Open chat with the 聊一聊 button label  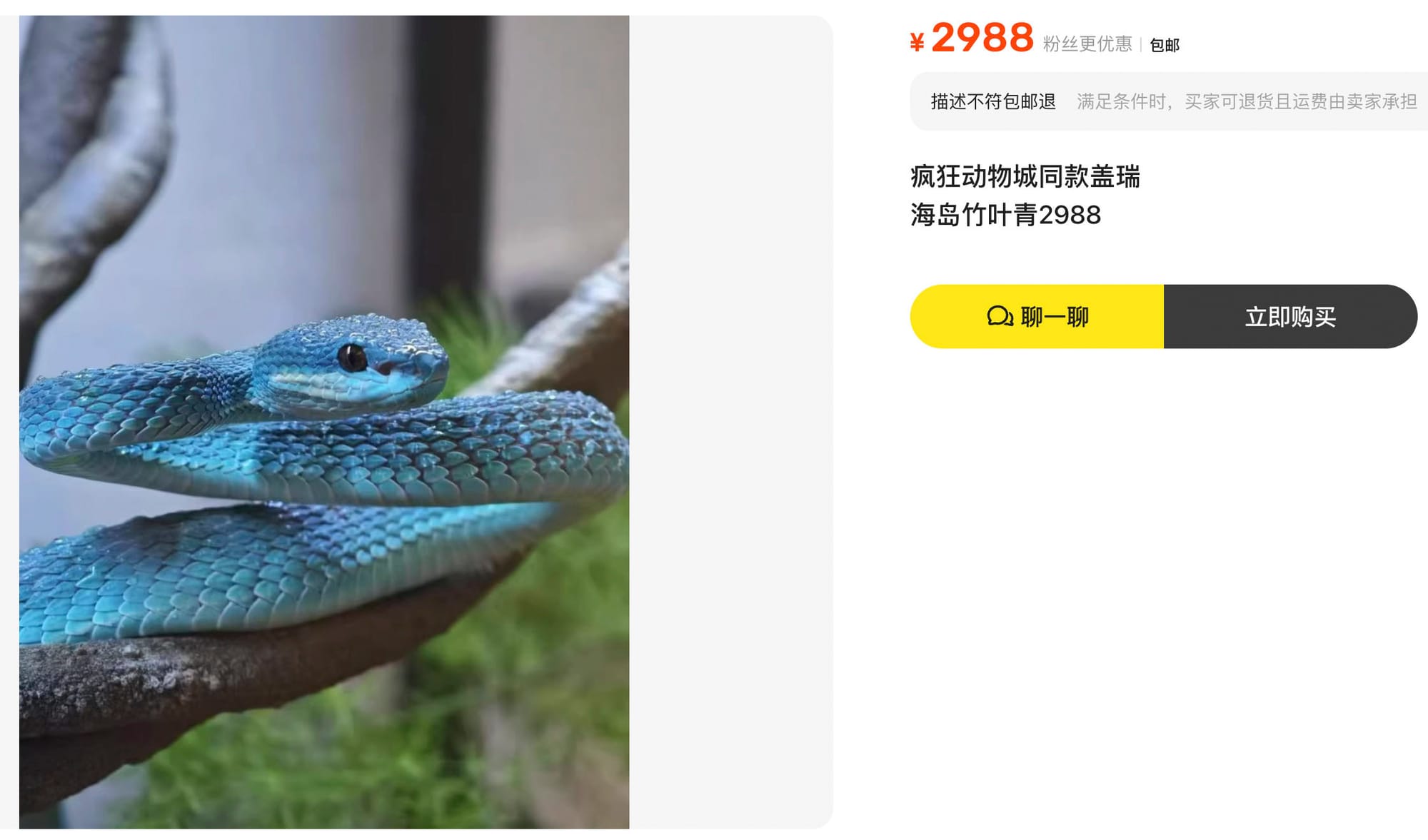coord(1055,316)
